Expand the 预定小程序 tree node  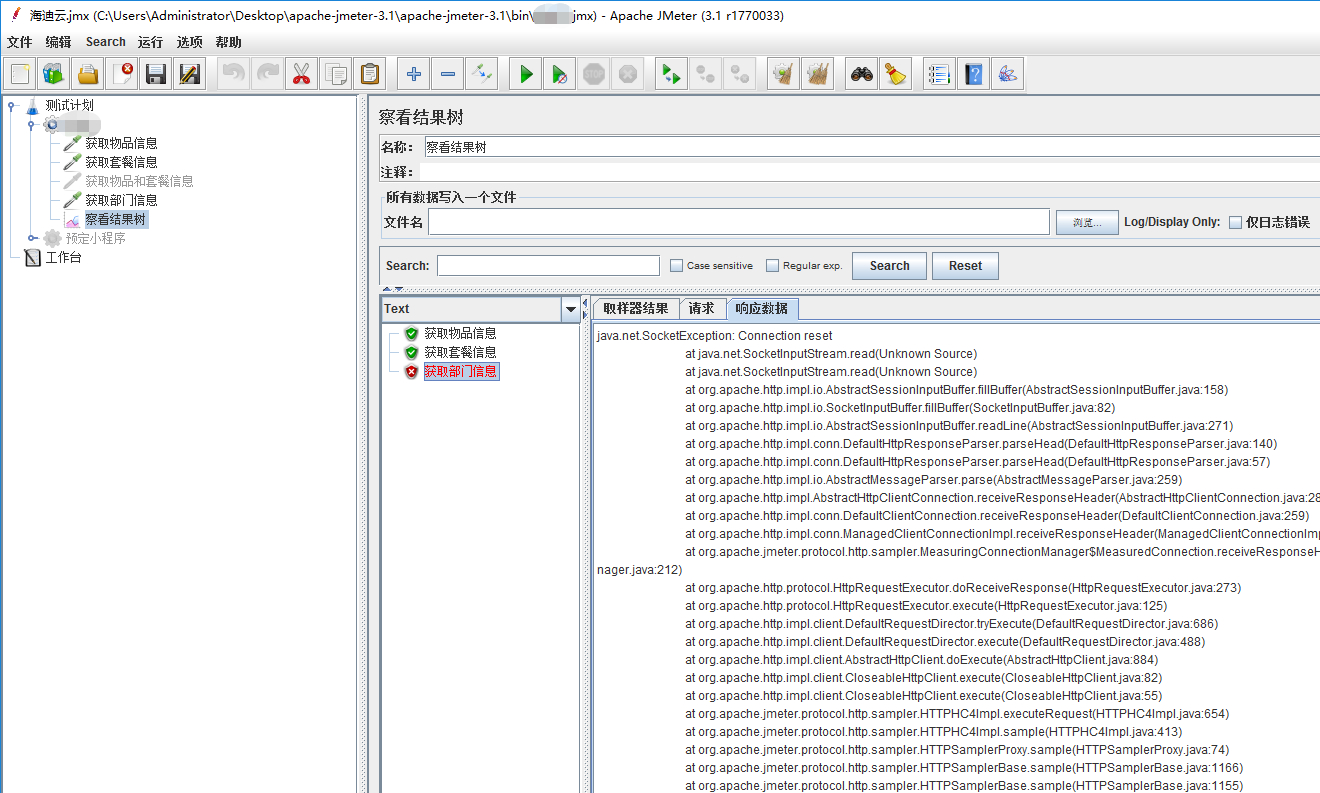point(32,238)
